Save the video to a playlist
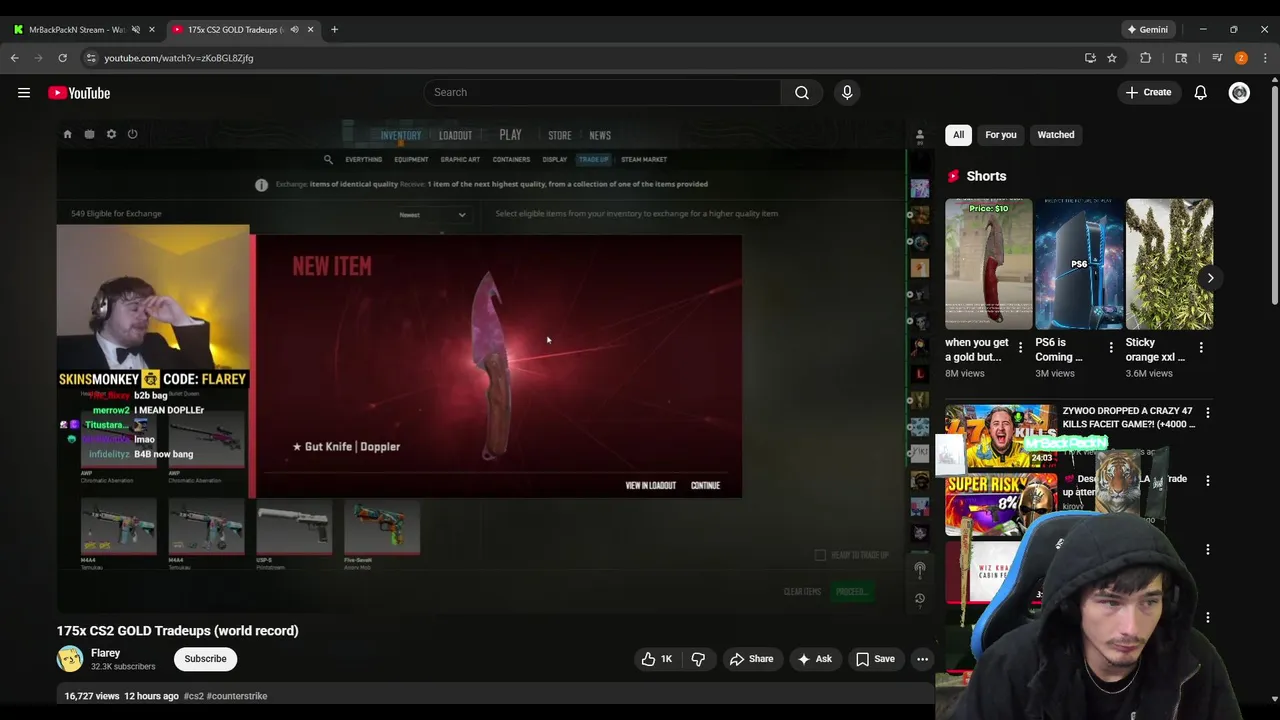The image size is (1280, 720). coord(875,659)
